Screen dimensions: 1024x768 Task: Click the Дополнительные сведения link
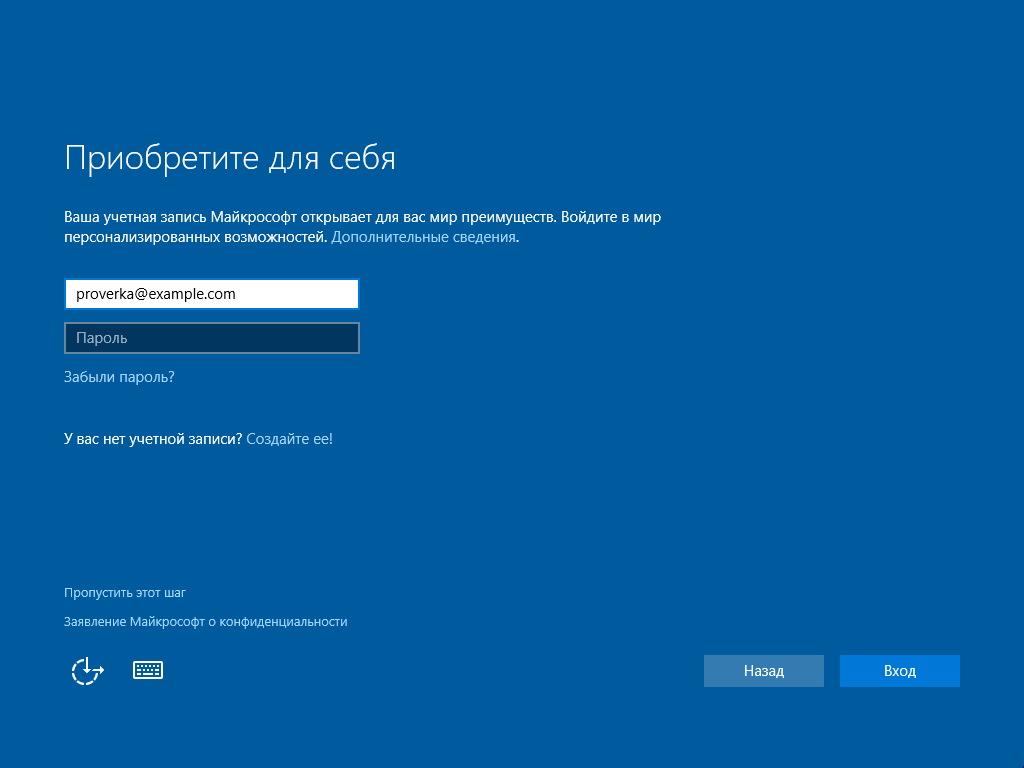(x=423, y=238)
